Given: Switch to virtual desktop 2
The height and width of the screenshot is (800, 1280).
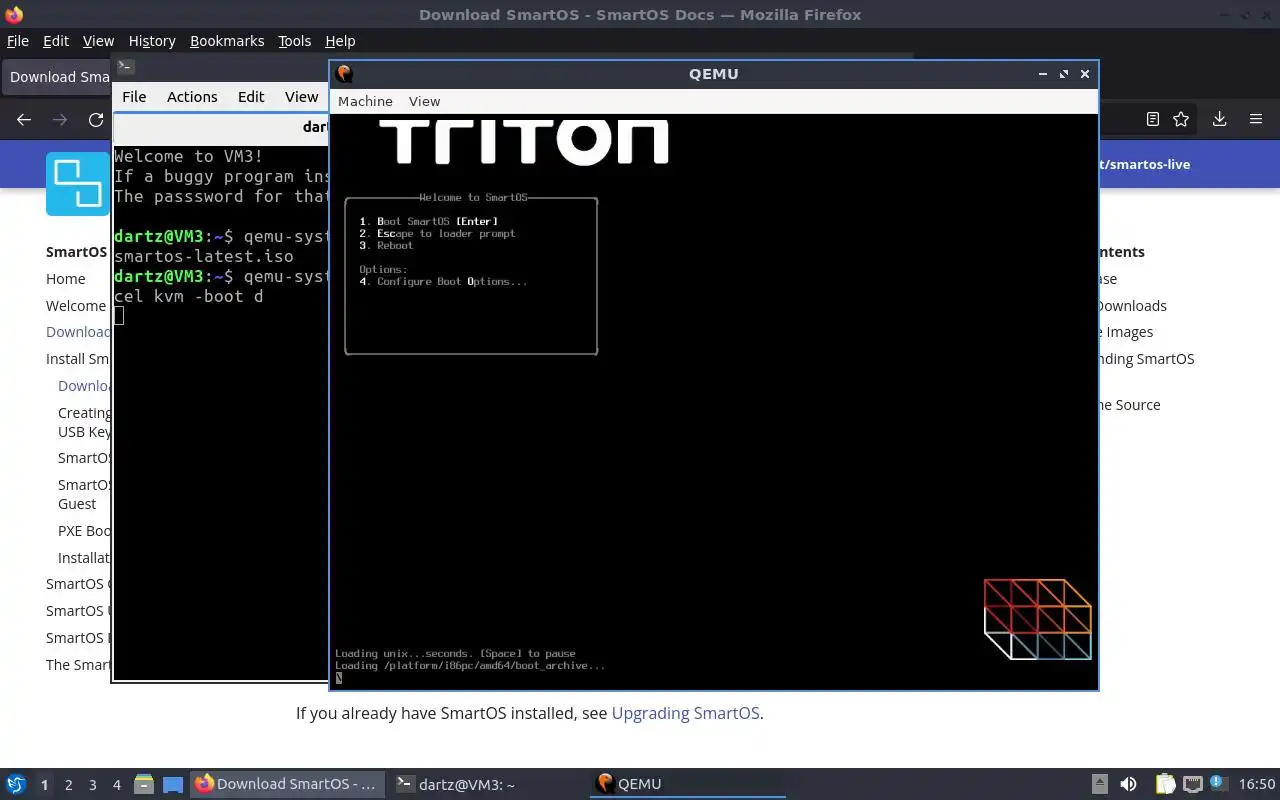Looking at the screenshot, I should [x=69, y=785].
